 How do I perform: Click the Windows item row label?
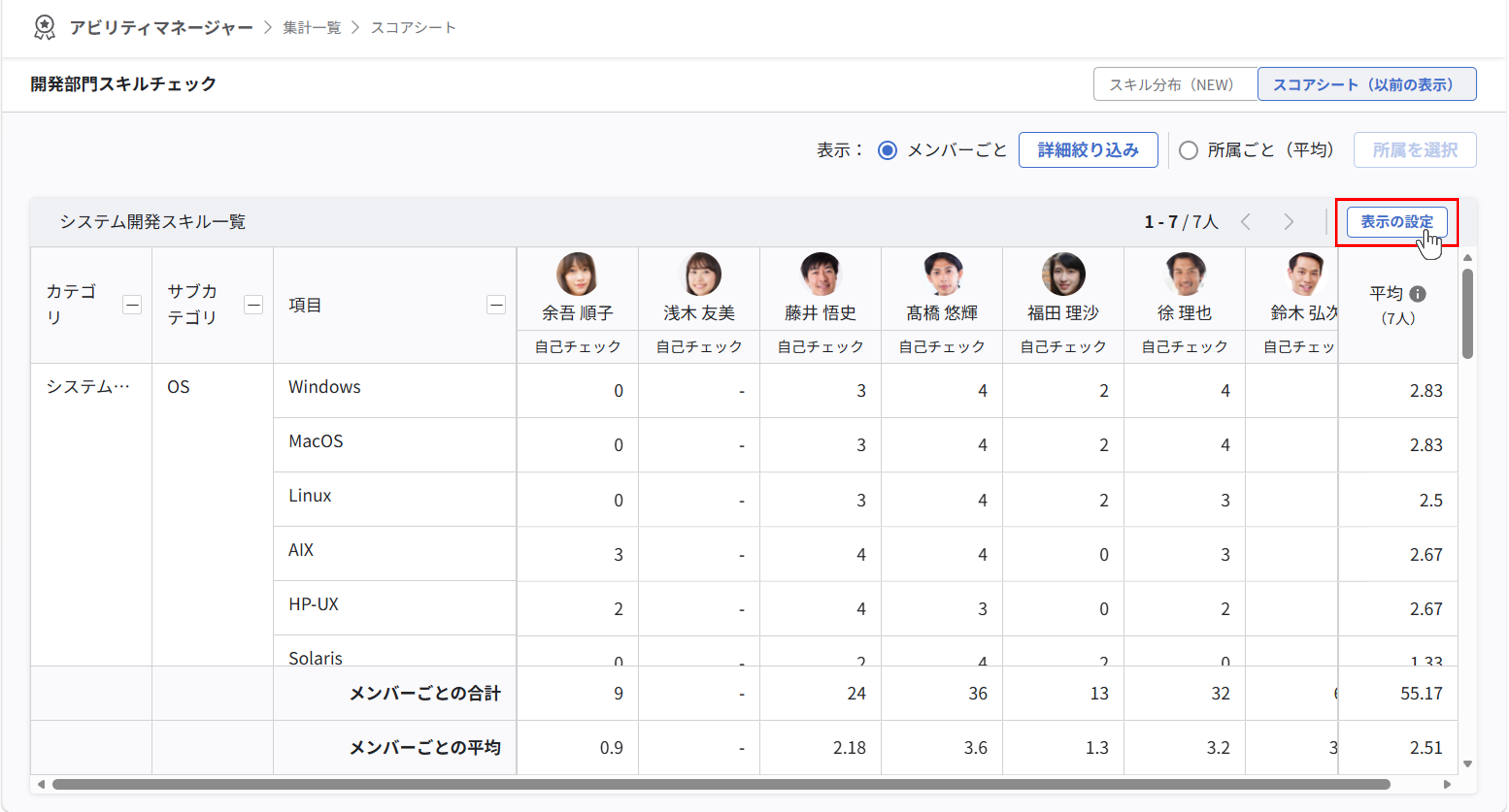324,387
